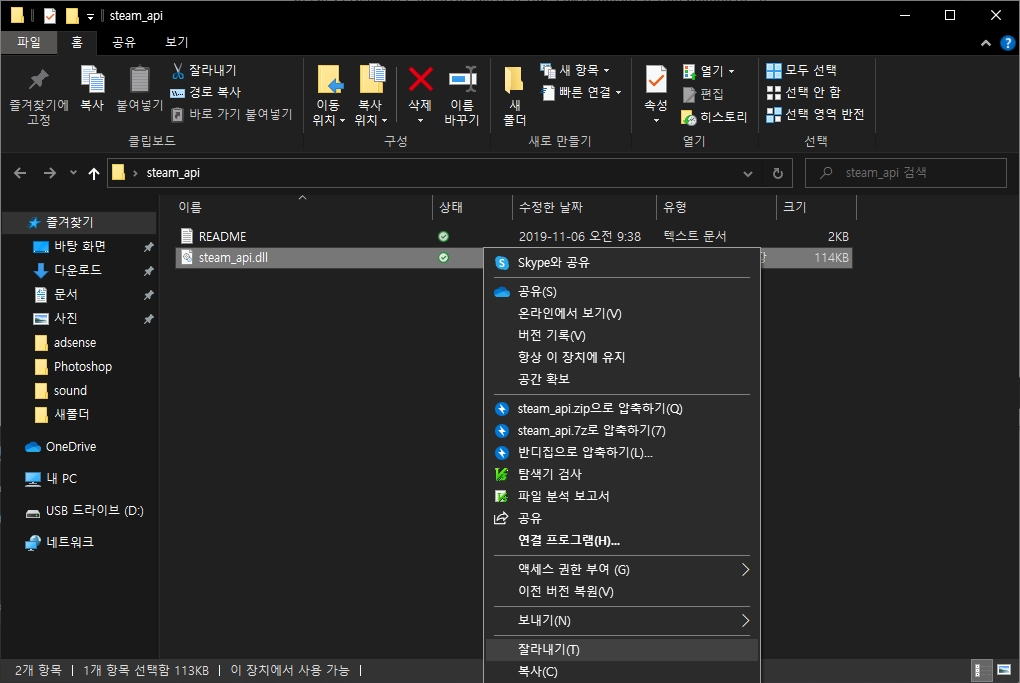Click Cut (잘라내기) in the ribbon

click(x=204, y=70)
